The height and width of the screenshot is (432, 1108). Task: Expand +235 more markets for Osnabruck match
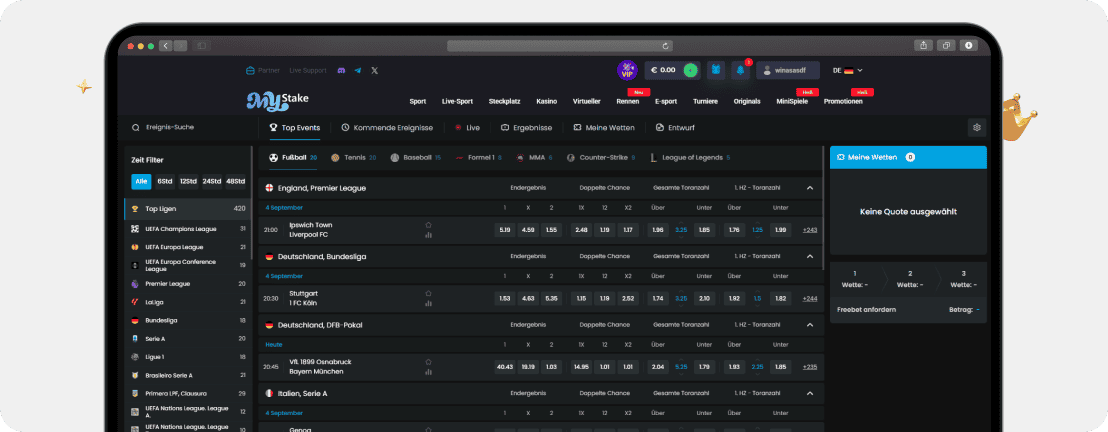(x=810, y=367)
